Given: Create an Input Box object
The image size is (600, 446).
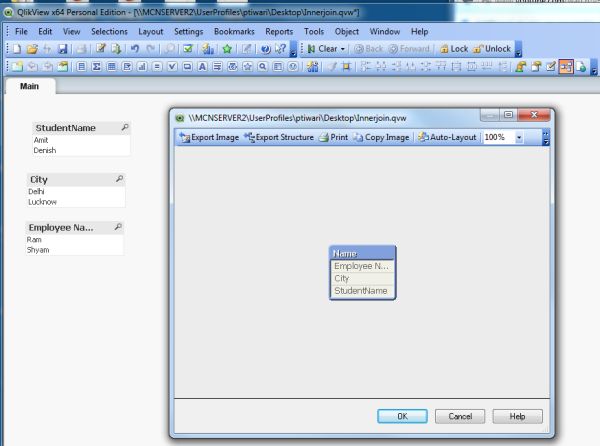Looking at the screenshot, I should pos(157,67).
